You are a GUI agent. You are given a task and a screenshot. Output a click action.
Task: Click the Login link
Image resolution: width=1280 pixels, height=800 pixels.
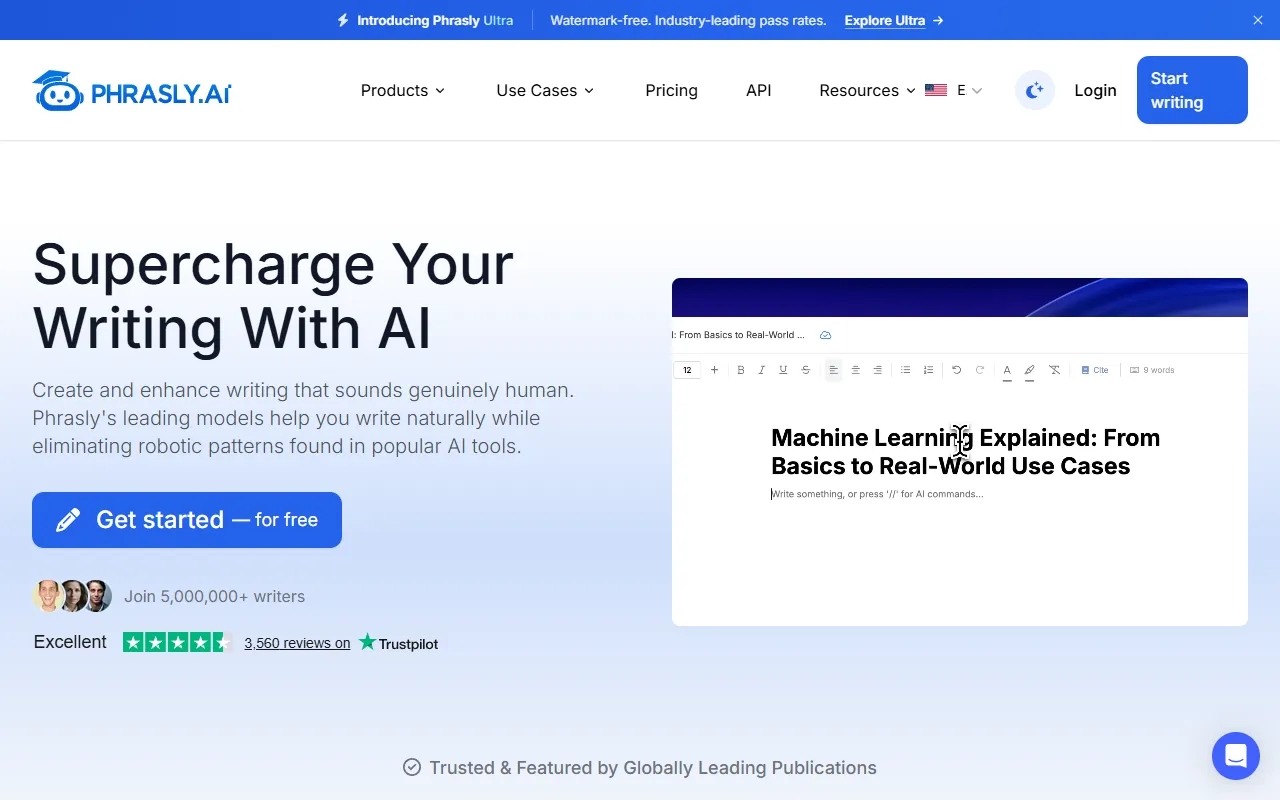[1095, 90]
